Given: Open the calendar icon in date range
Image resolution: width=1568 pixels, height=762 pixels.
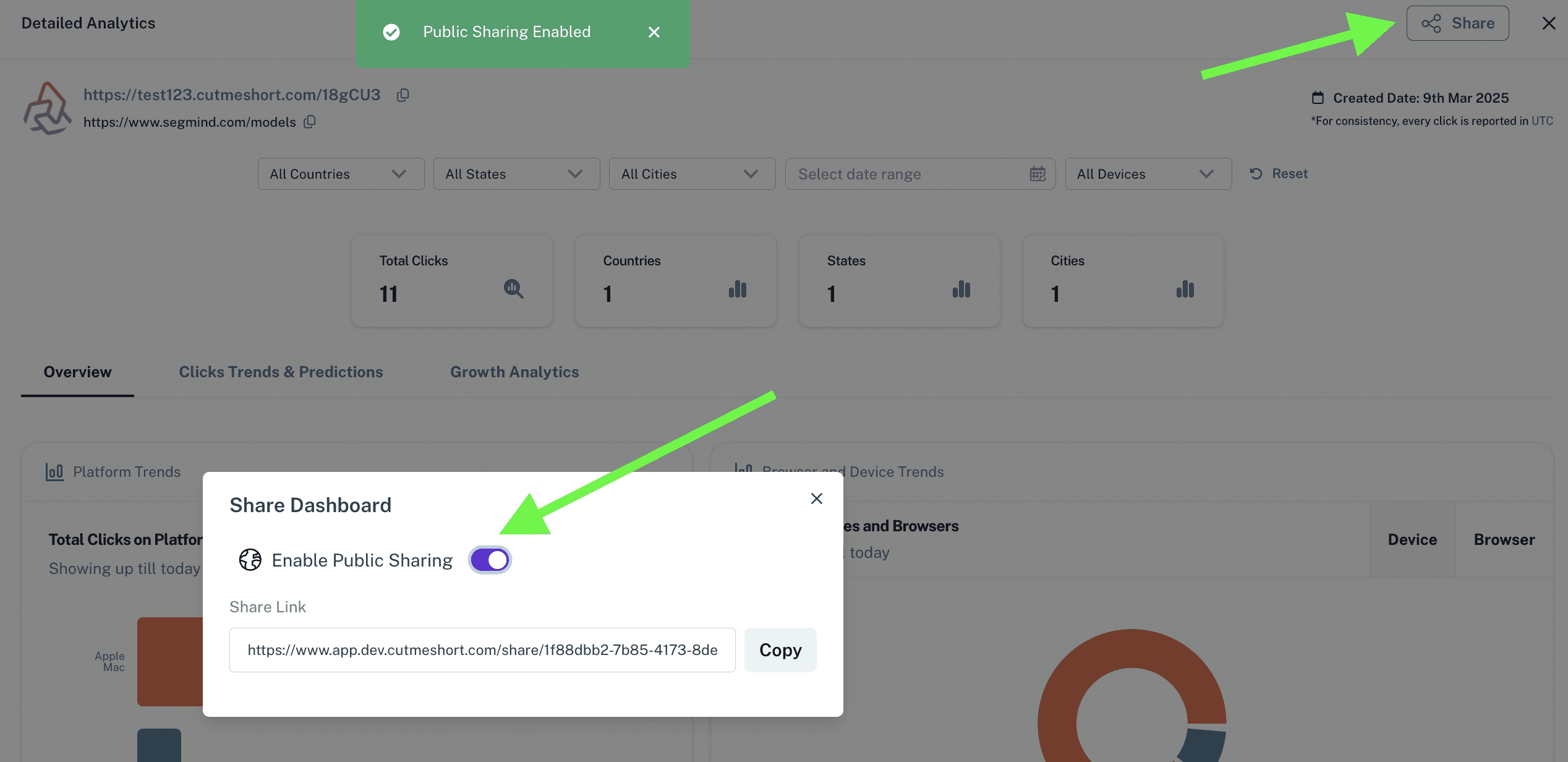Looking at the screenshot, I should (x=1038, y=174).
